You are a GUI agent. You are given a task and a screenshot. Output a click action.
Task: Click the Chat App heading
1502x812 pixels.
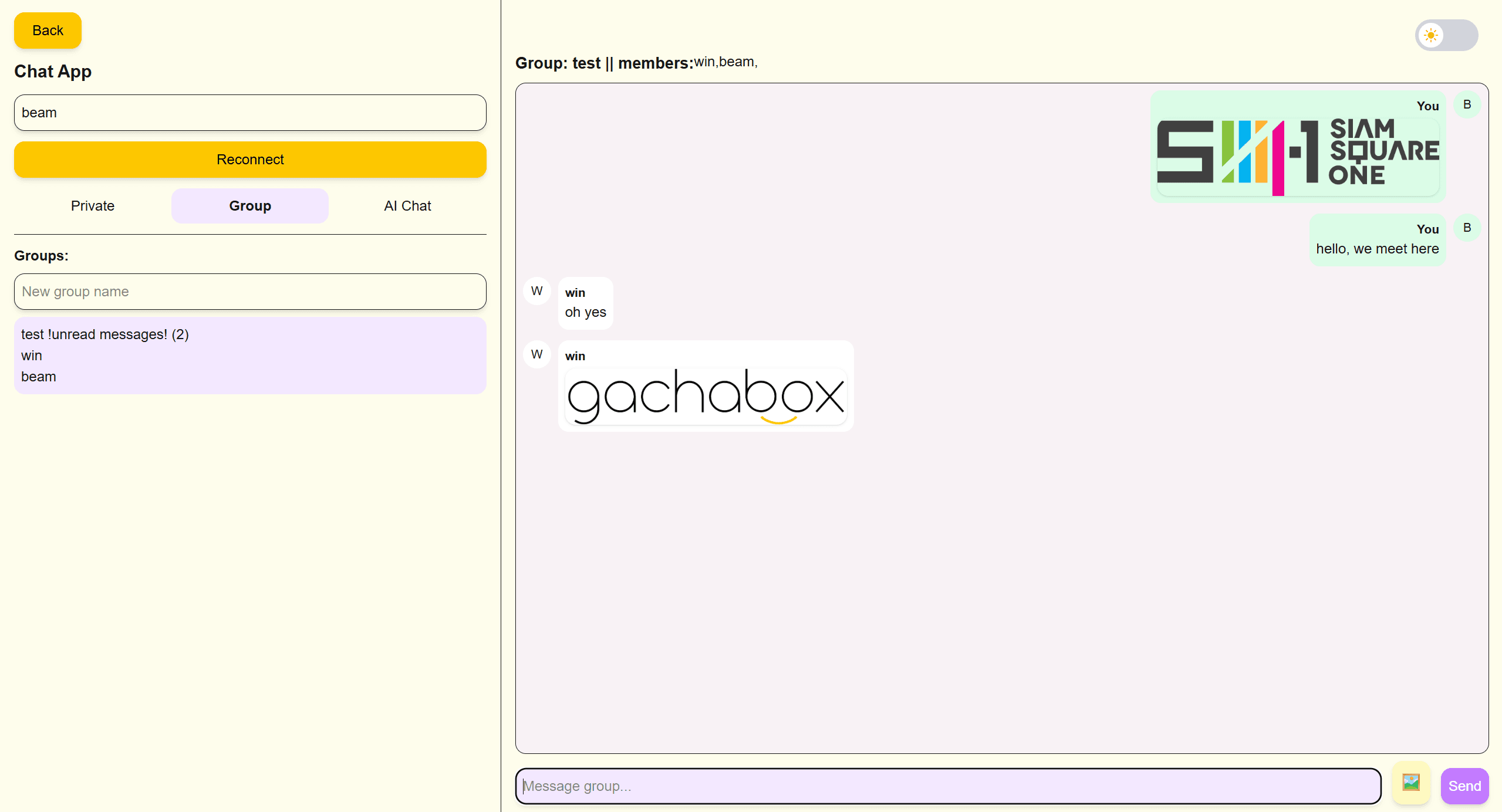click(53, 72)
